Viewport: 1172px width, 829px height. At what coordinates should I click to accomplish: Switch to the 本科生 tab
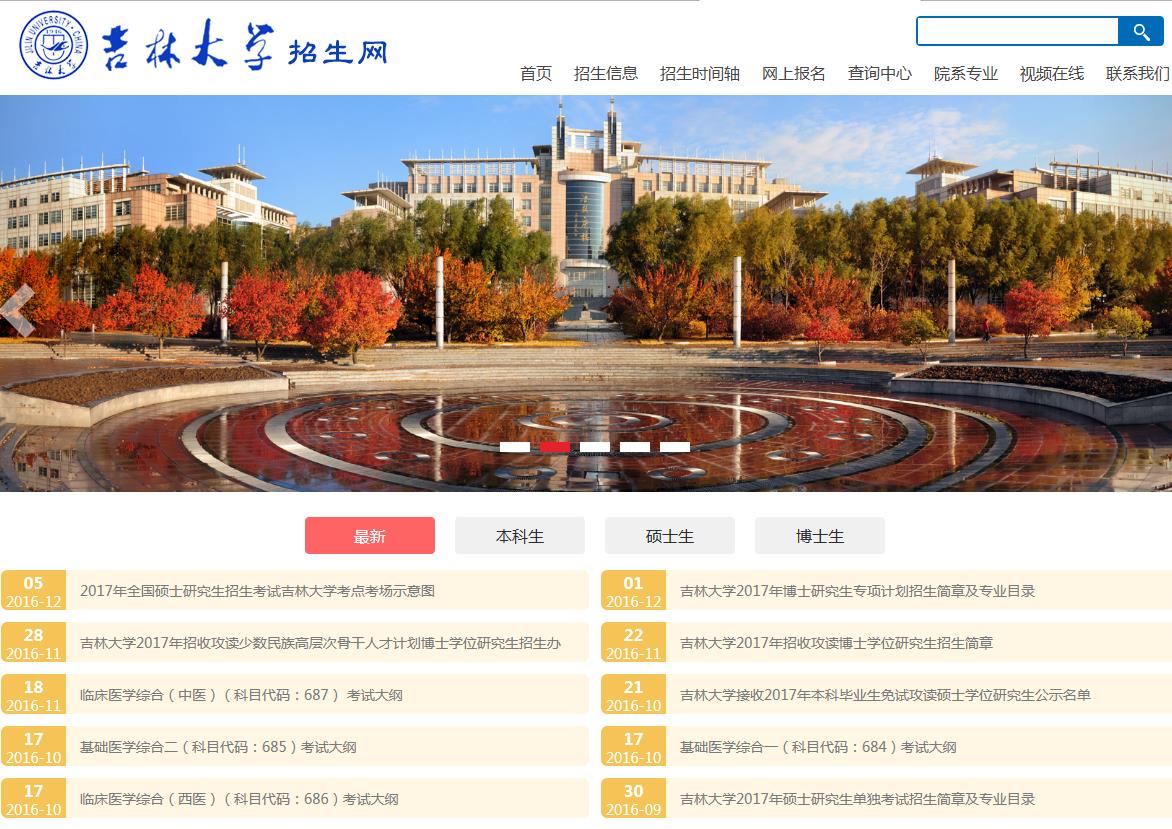tap(519, 535)
